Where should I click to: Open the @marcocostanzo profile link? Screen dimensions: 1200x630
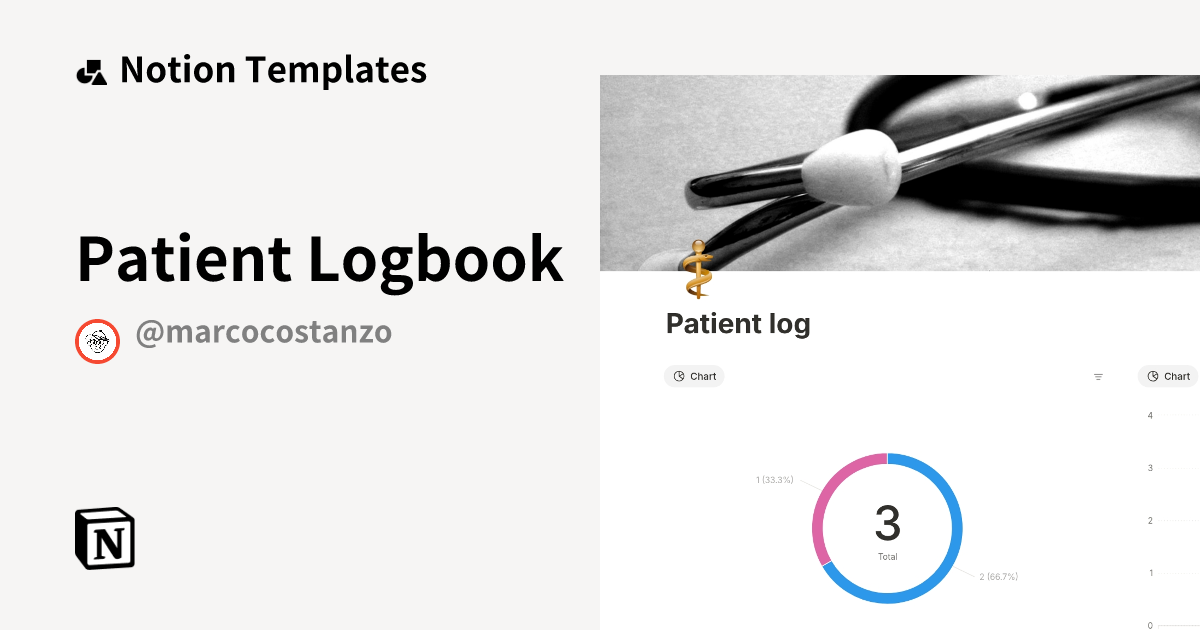pos(265,333)
